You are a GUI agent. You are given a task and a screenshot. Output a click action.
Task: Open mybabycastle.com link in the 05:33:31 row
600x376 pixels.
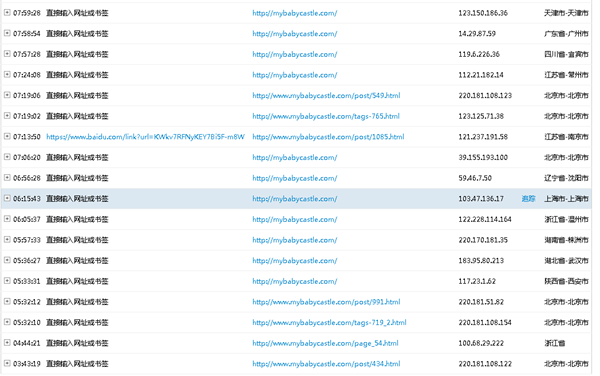pyautogui.click(x=295, y=282)
